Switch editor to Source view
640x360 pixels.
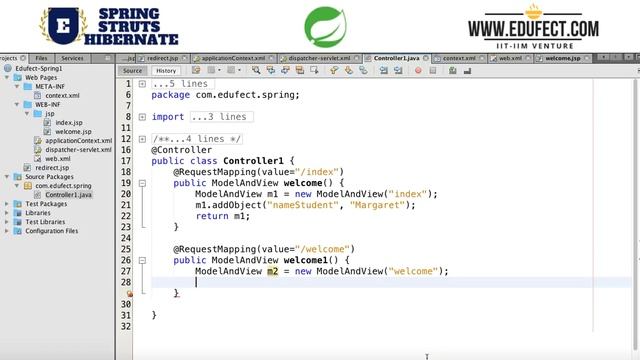pos(133,71)
